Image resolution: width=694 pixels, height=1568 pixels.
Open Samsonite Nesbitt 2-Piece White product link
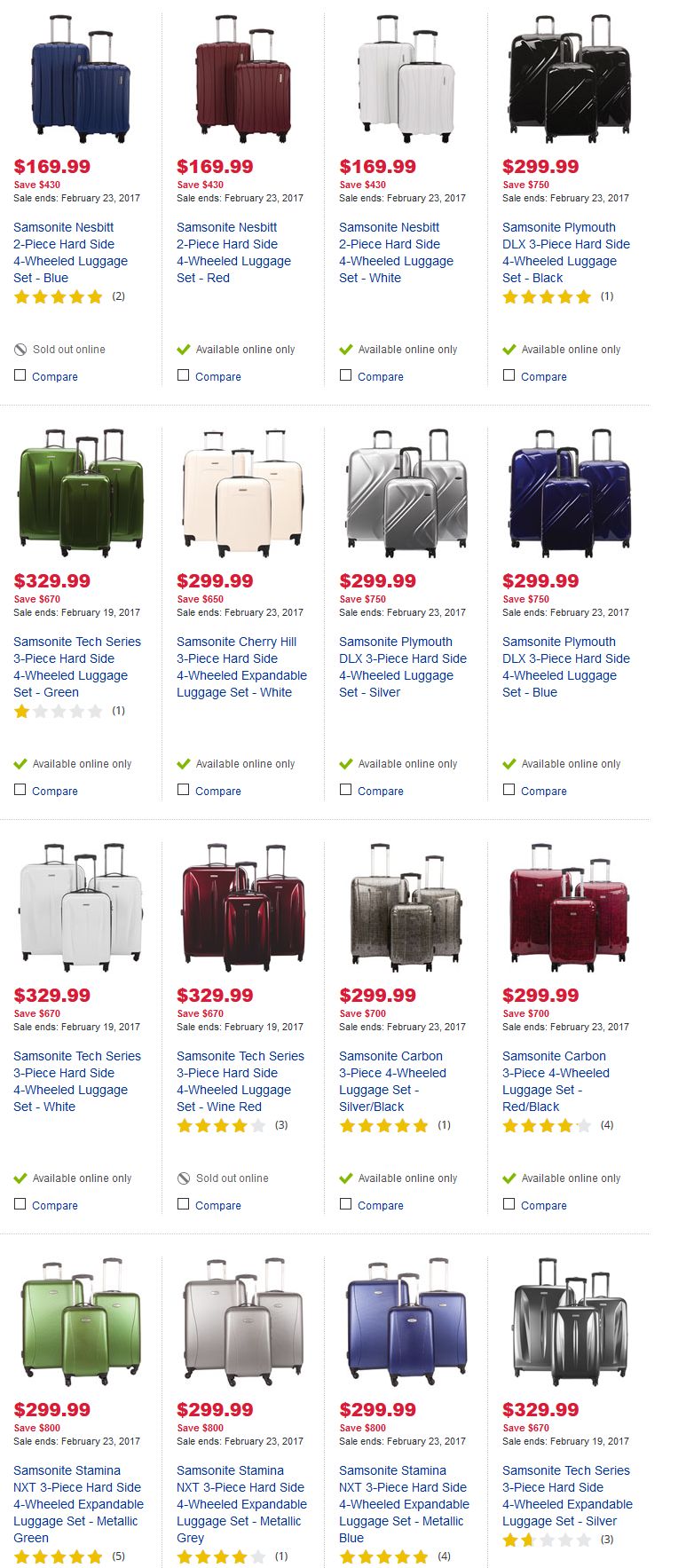(x=396, y=253)
